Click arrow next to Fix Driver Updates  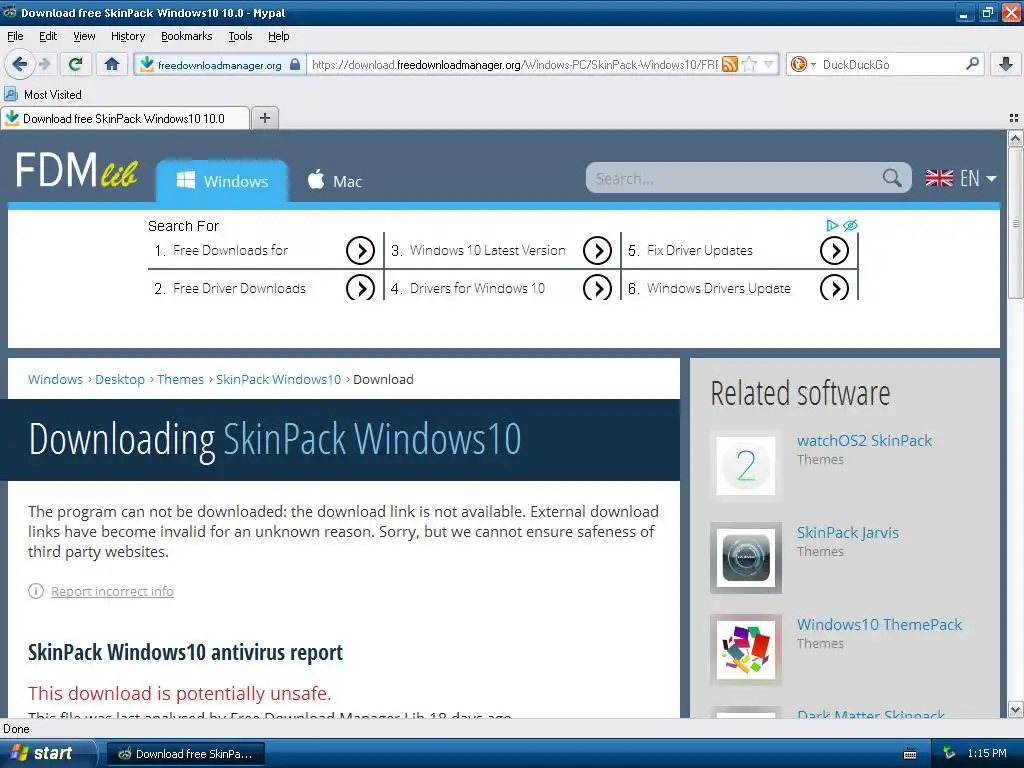click(834, 250)
